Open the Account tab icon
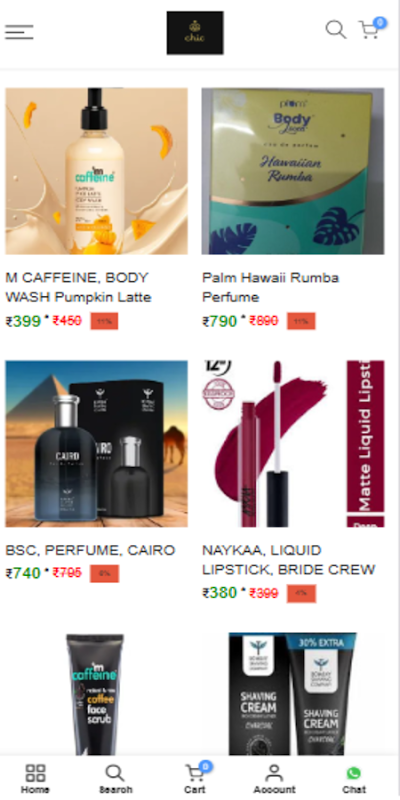This screenshot has height=800, width=400. [x=274, y=779]
